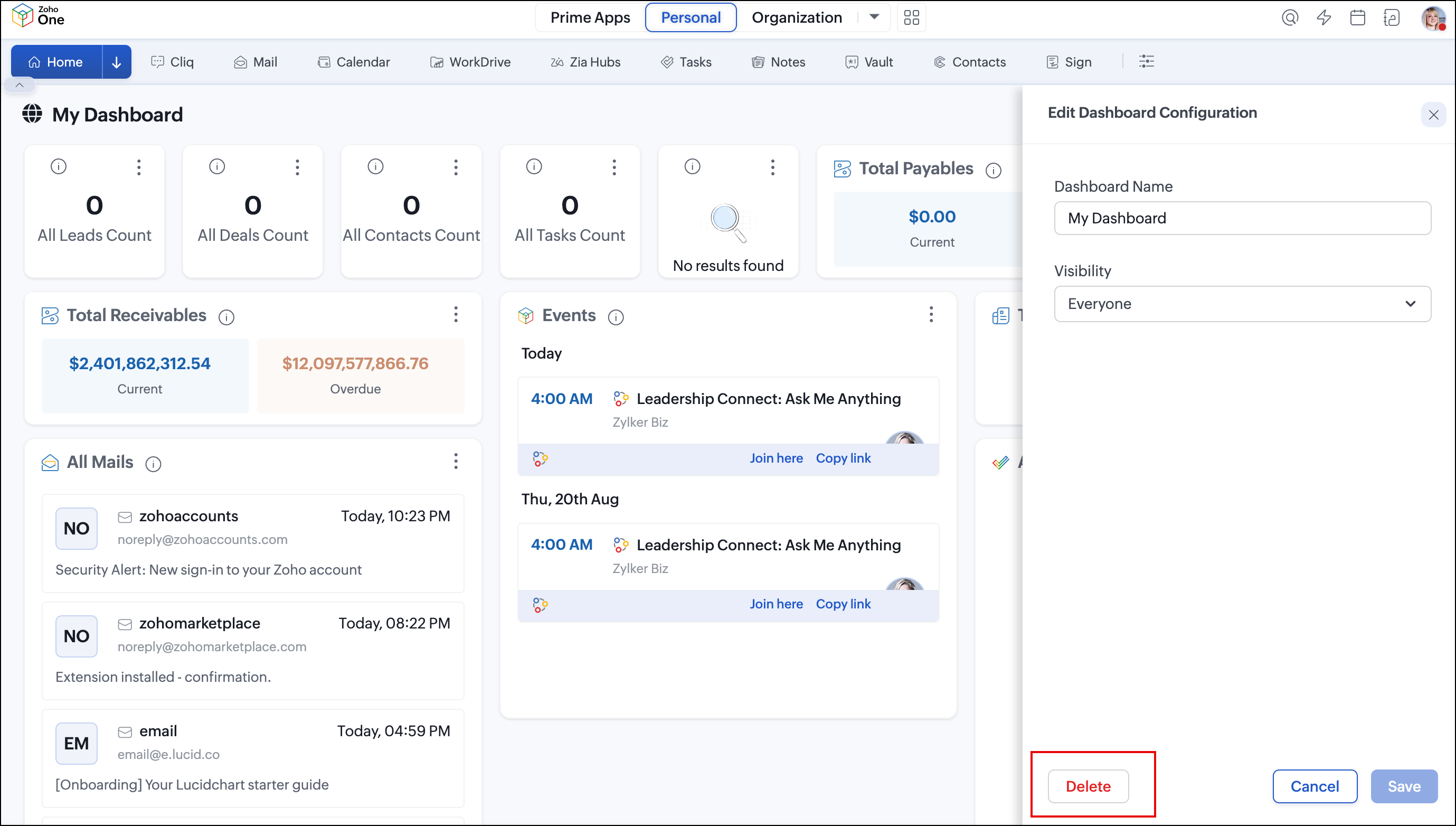Open Zia Hubs from the navigation bar

[x=585, y=62]
